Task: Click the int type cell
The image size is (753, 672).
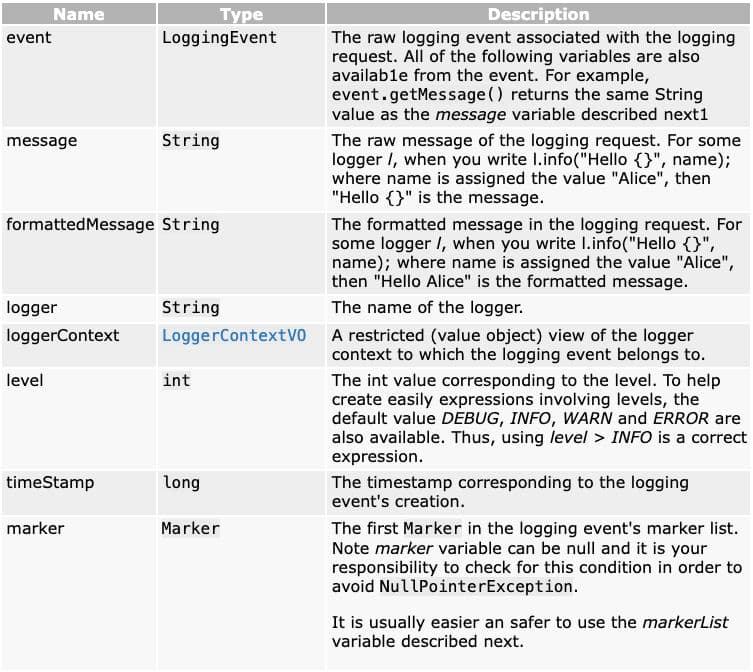Action: [x=176, y=380]
